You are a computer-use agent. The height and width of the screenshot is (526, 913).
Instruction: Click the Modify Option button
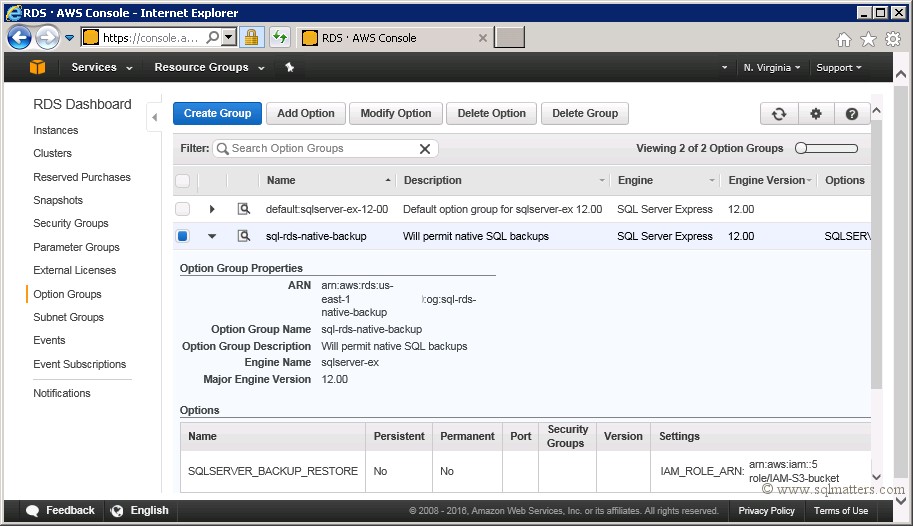click(396, 114)
